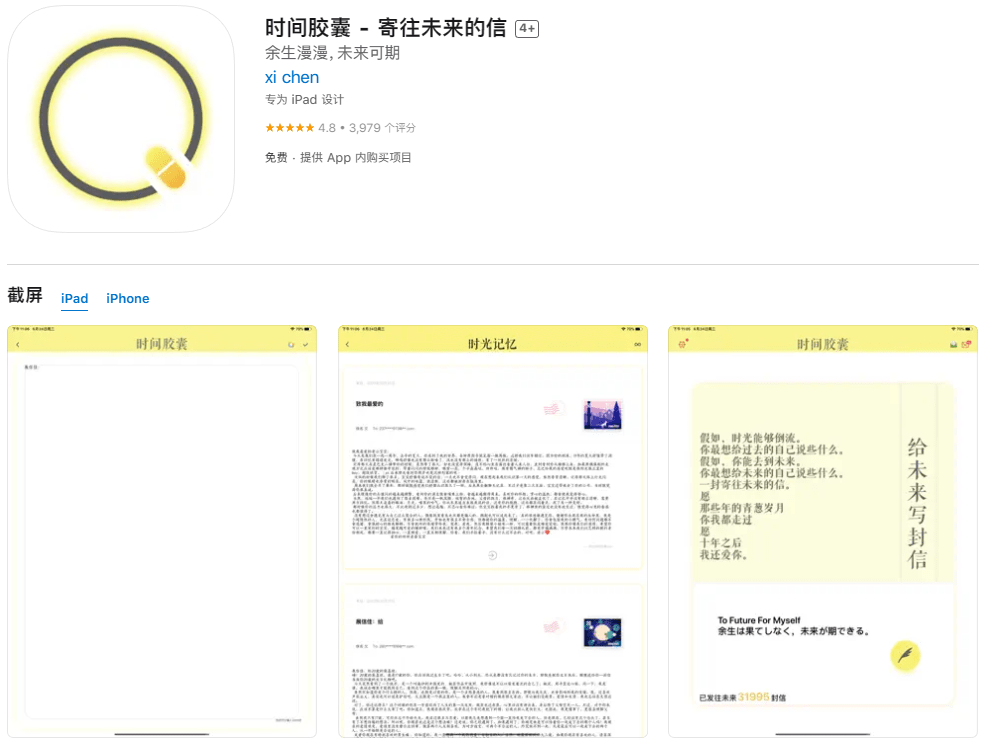This screenshot has height=745, width=986.
Task: Tap the infinity icon in the 时光记忆 header
Action: coord(638,345)
